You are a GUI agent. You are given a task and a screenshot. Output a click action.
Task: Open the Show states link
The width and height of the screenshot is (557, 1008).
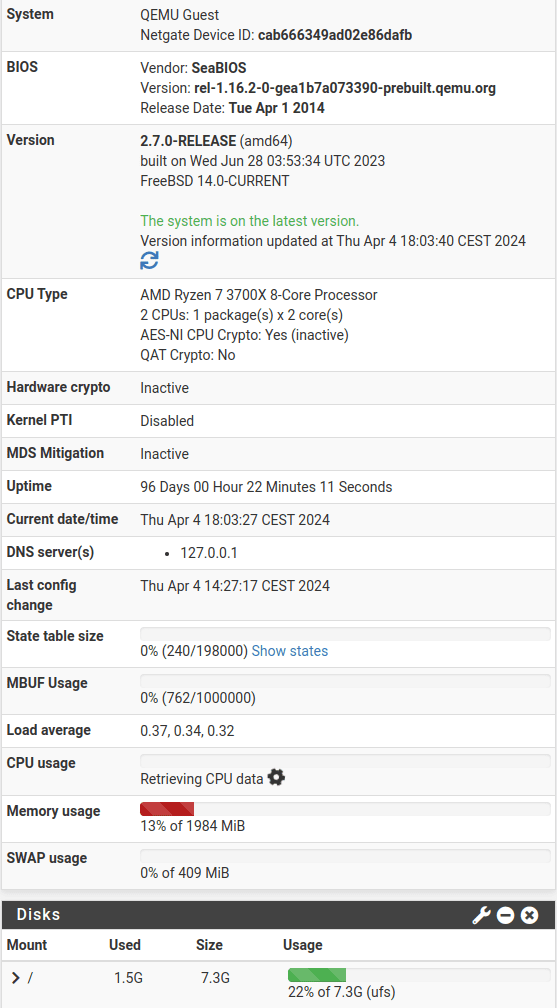coord(289,651)
